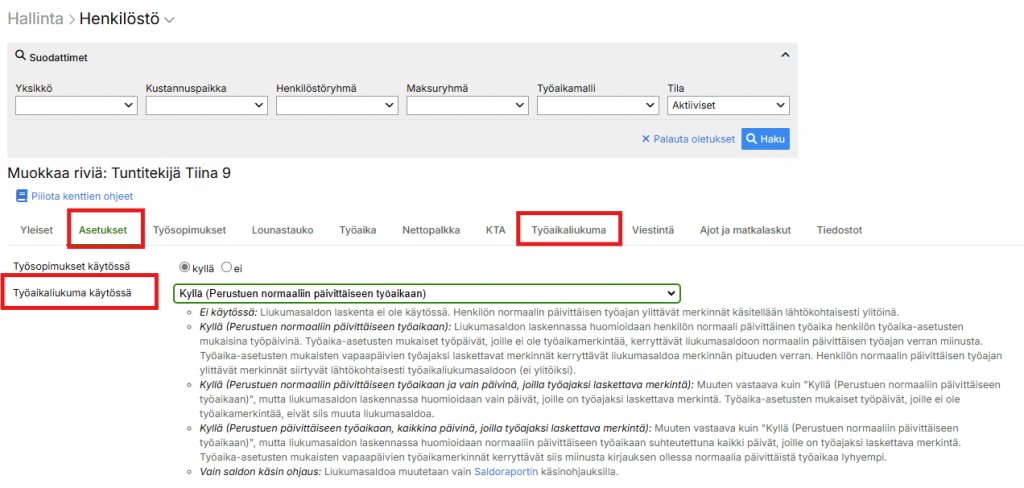Image resolution: width=1024 pixels, height=488 pixels.
Task: Open the Työaikamalli dropdown
Action: pos(596,105)
